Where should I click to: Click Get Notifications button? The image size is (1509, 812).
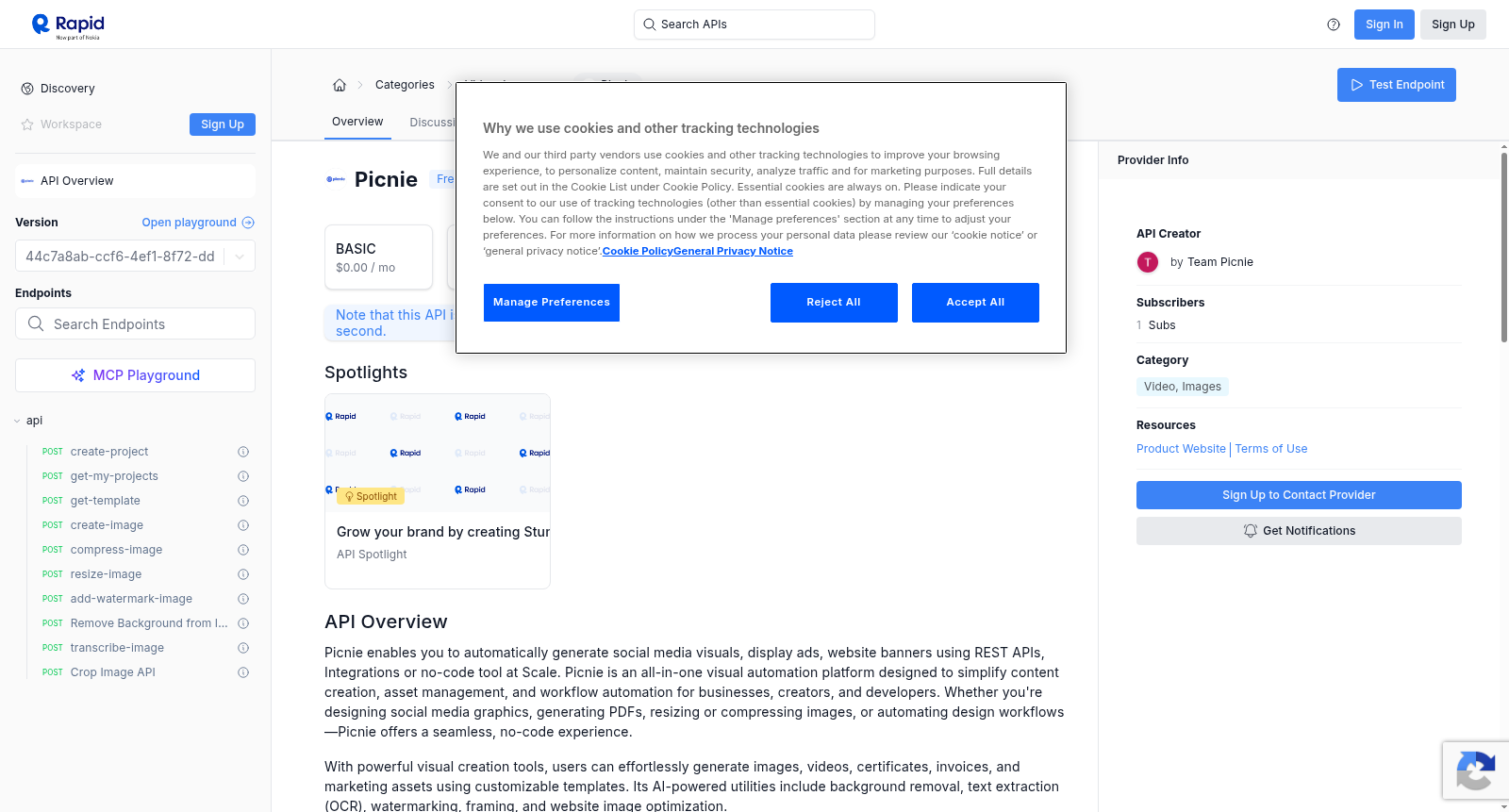pyautogui.click(x=1299, y=531)
